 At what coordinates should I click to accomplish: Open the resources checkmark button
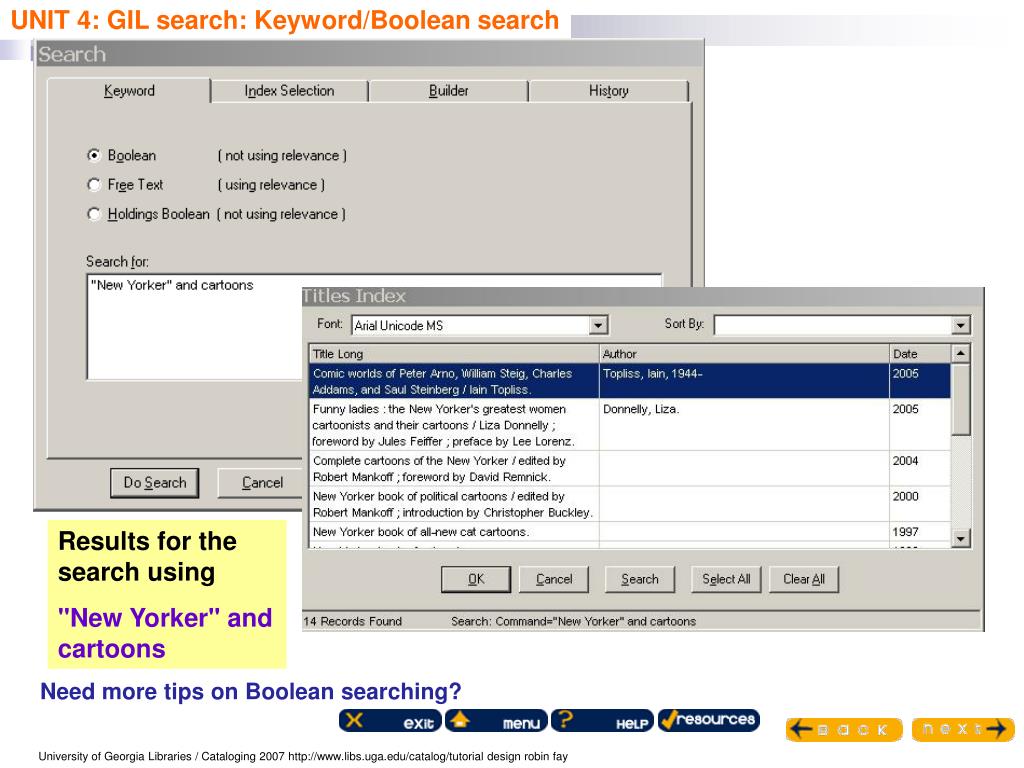point(709,720)
